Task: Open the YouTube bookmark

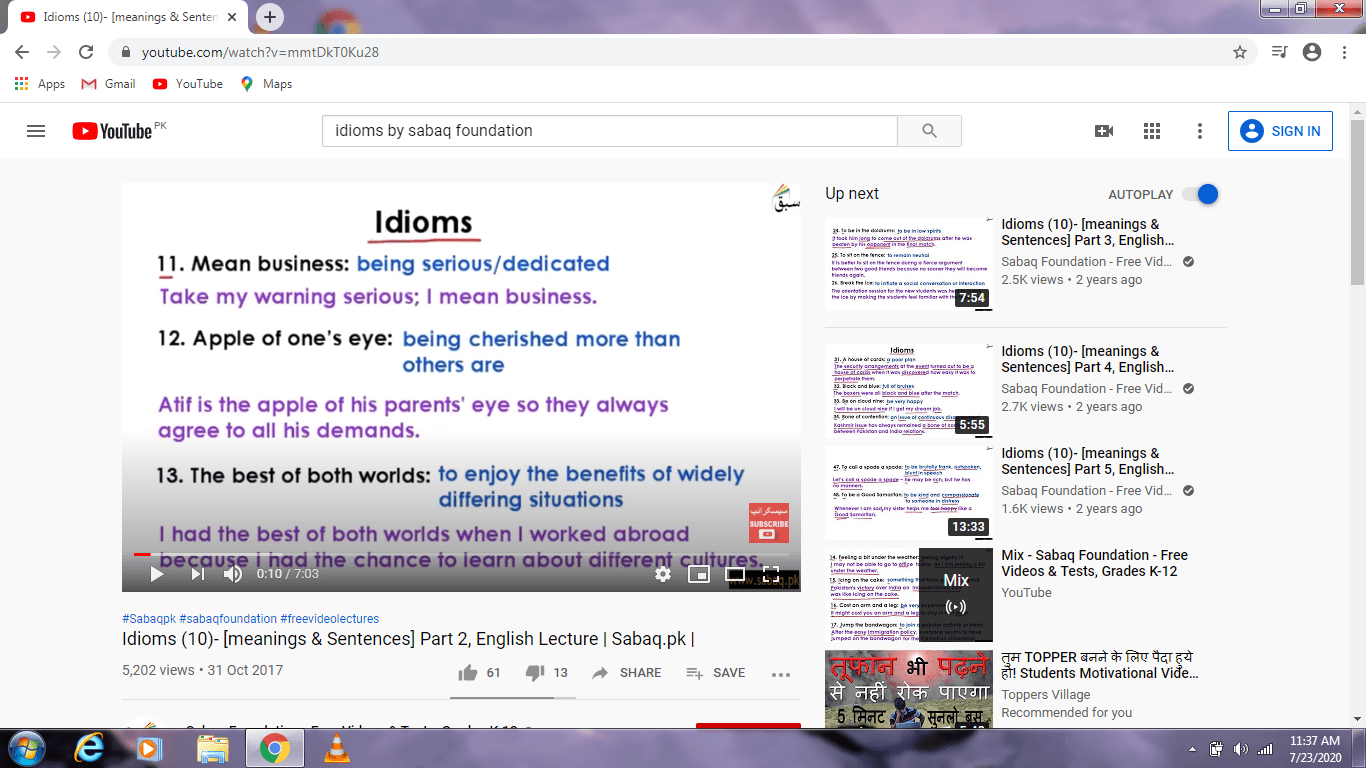Action: click(187, 84)
